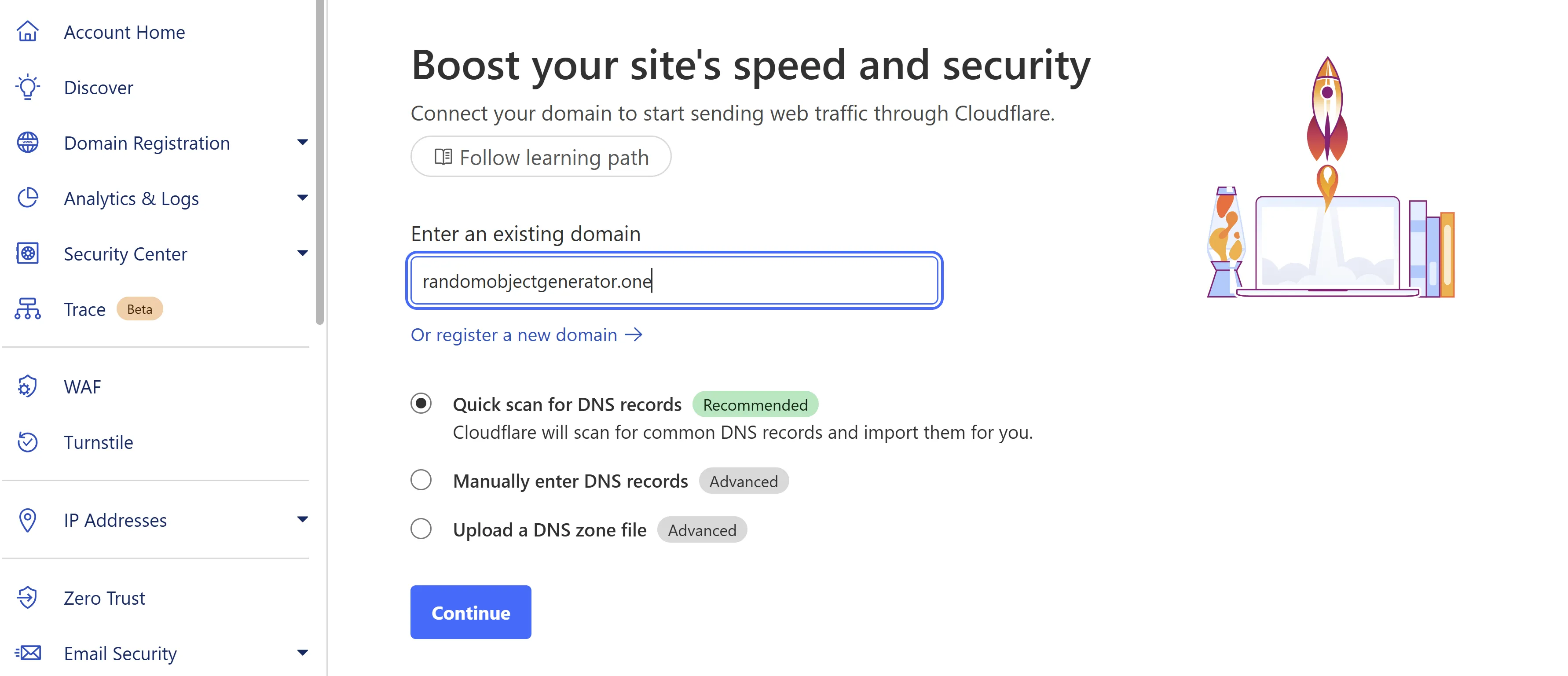1568x676 pixels.
Task: Click the Zero Trust icon
Action: pos(27,597)
